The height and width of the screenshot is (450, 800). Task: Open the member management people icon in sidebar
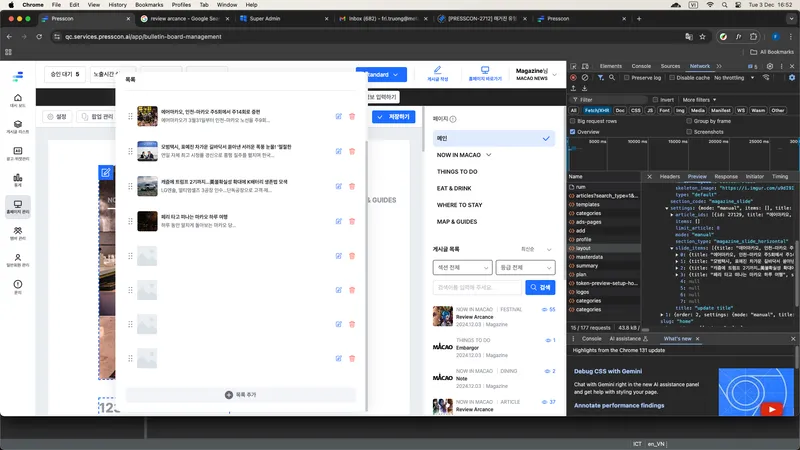(18, 231)
